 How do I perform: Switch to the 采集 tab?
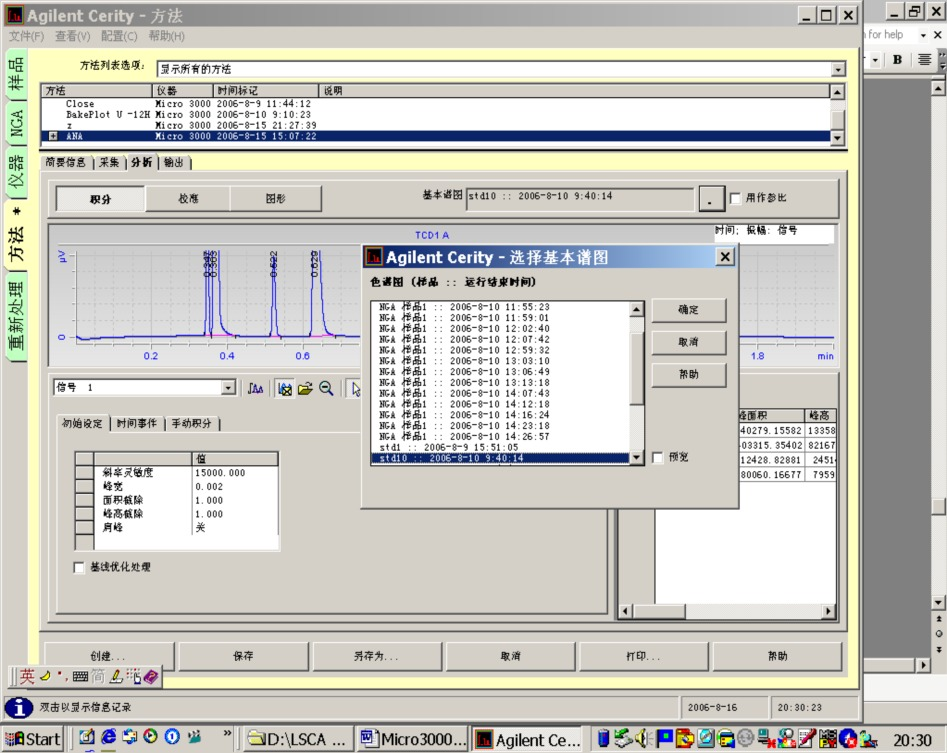point(109,162)
